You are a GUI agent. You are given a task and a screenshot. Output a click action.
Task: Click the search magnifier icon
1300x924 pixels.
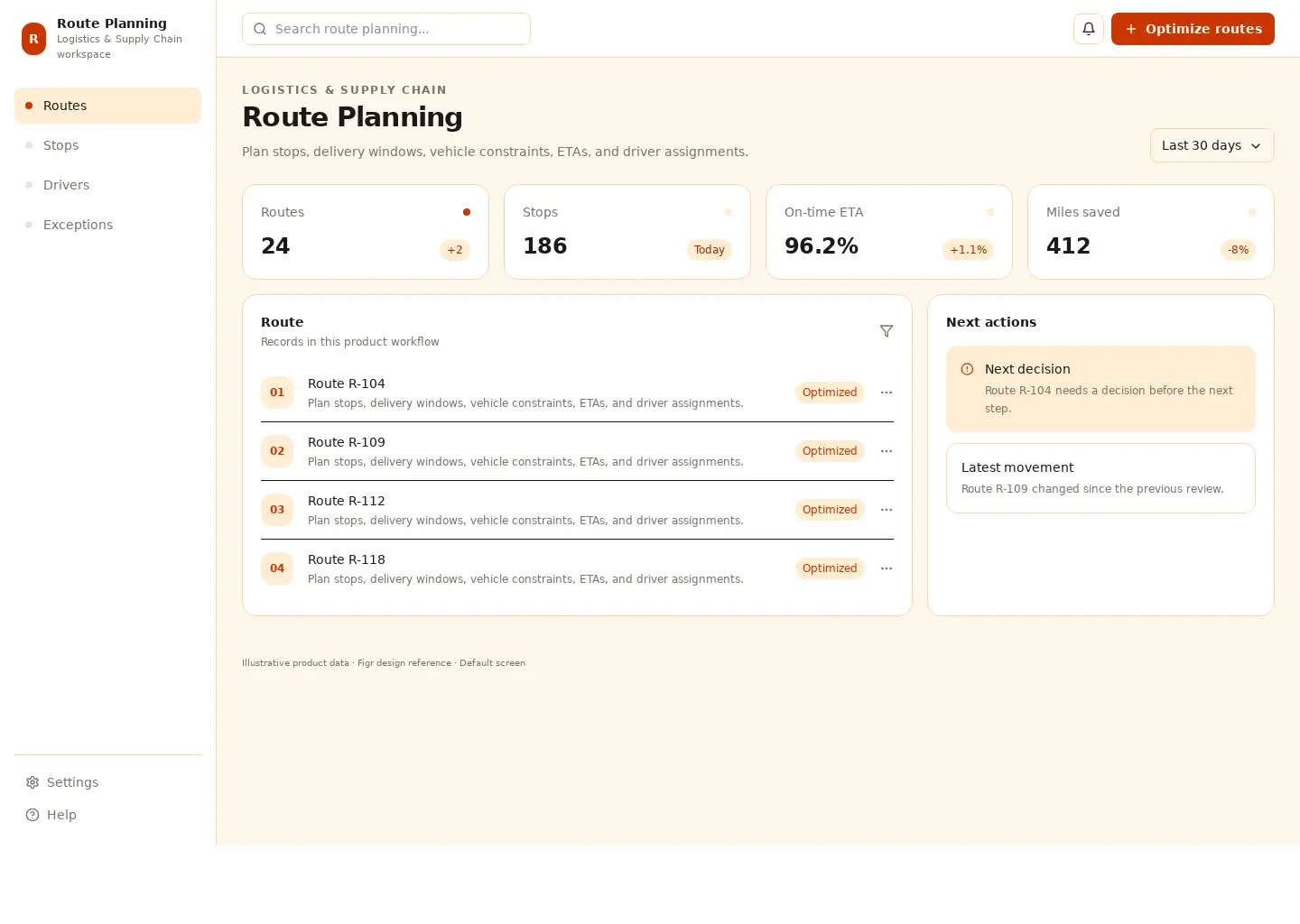tap(260, 29)
